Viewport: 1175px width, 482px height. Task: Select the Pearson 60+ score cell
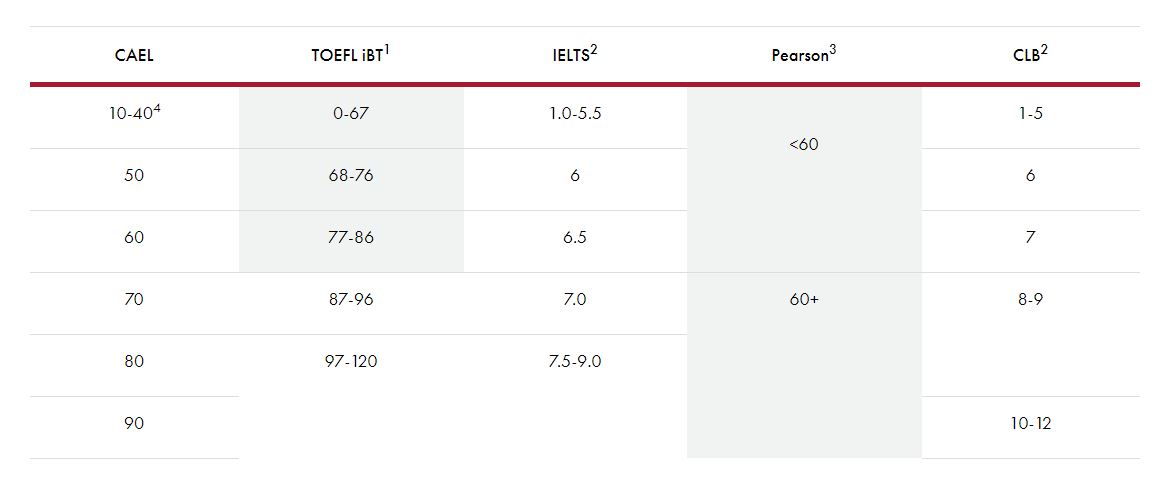pyautogui.click(x=803, y=300)
